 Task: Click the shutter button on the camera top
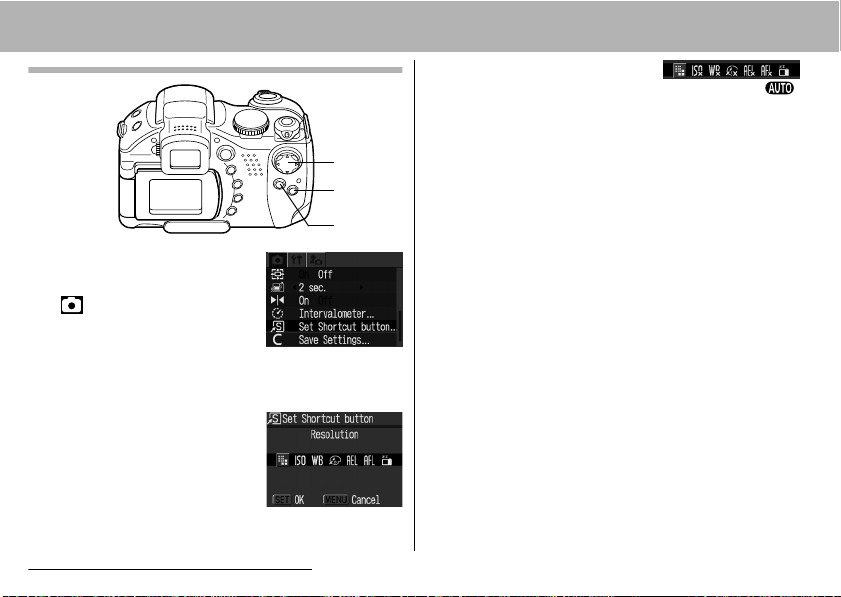[267, 97]
